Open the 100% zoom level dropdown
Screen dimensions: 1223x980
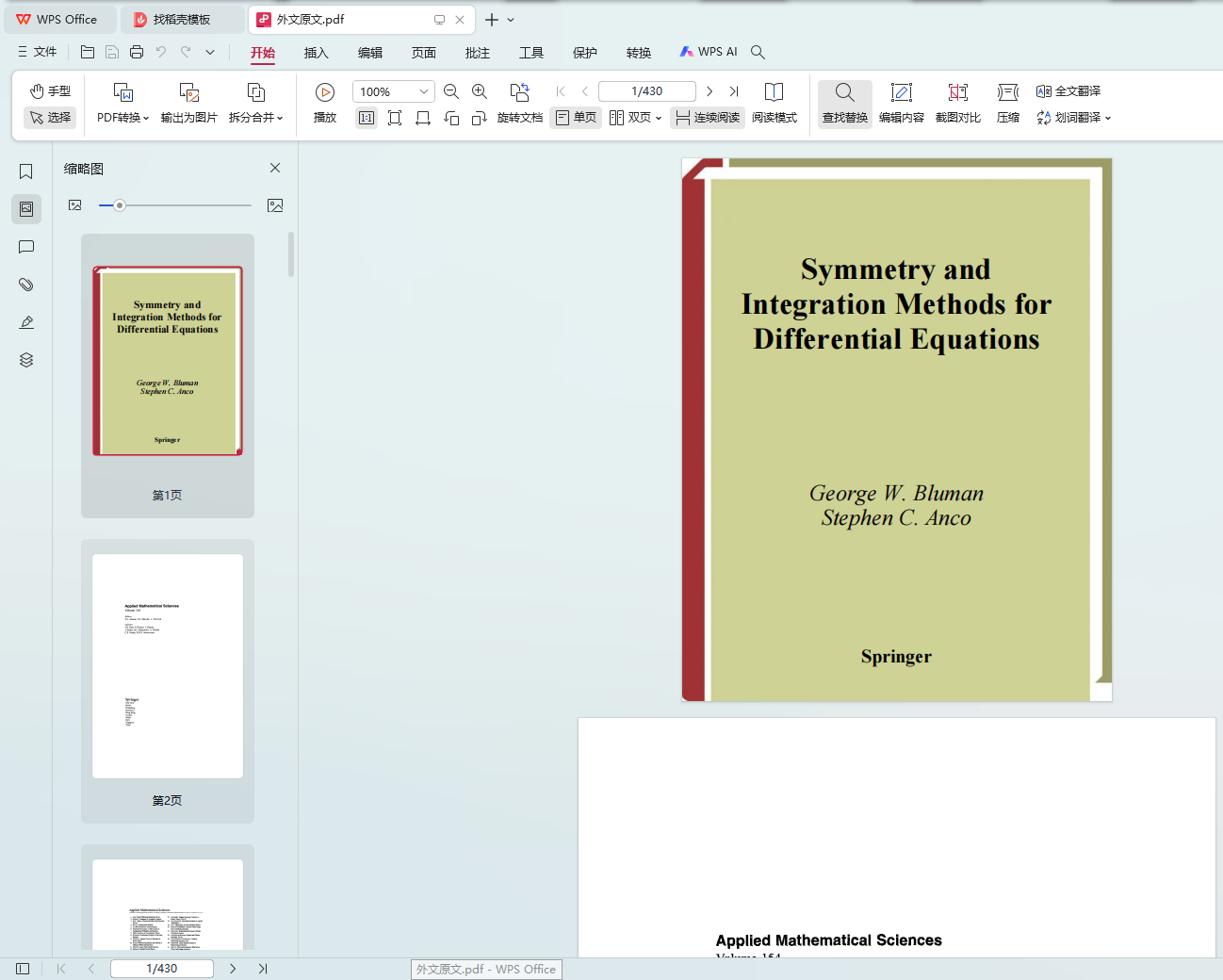click(x=424, y=91)
